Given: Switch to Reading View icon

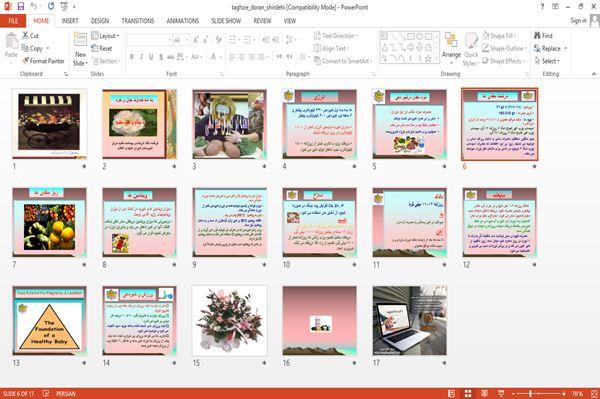Looking at the screenshot, I should (x=484, y=393).
